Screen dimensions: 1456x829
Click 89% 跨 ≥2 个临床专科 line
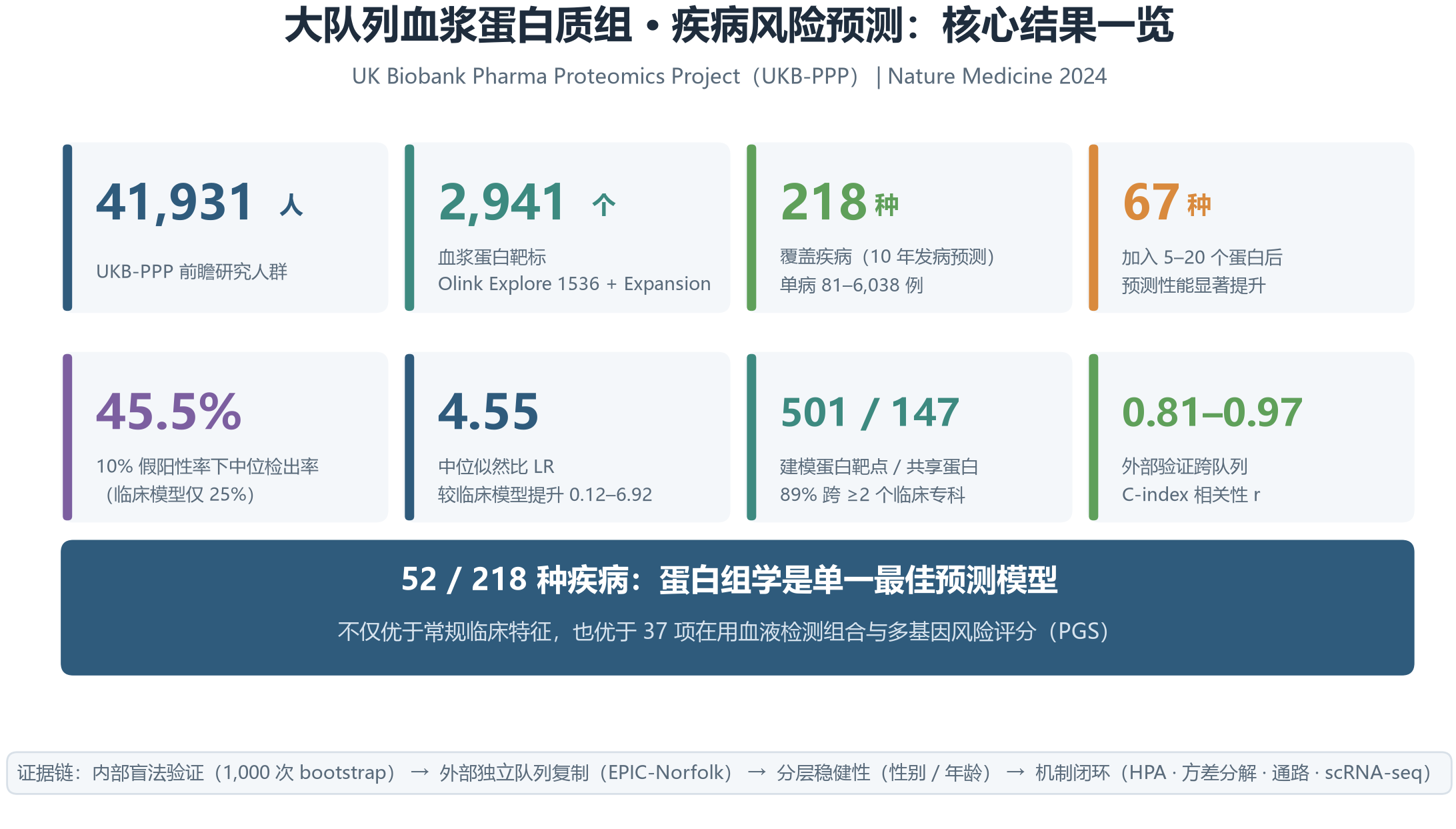click(872, 494)
